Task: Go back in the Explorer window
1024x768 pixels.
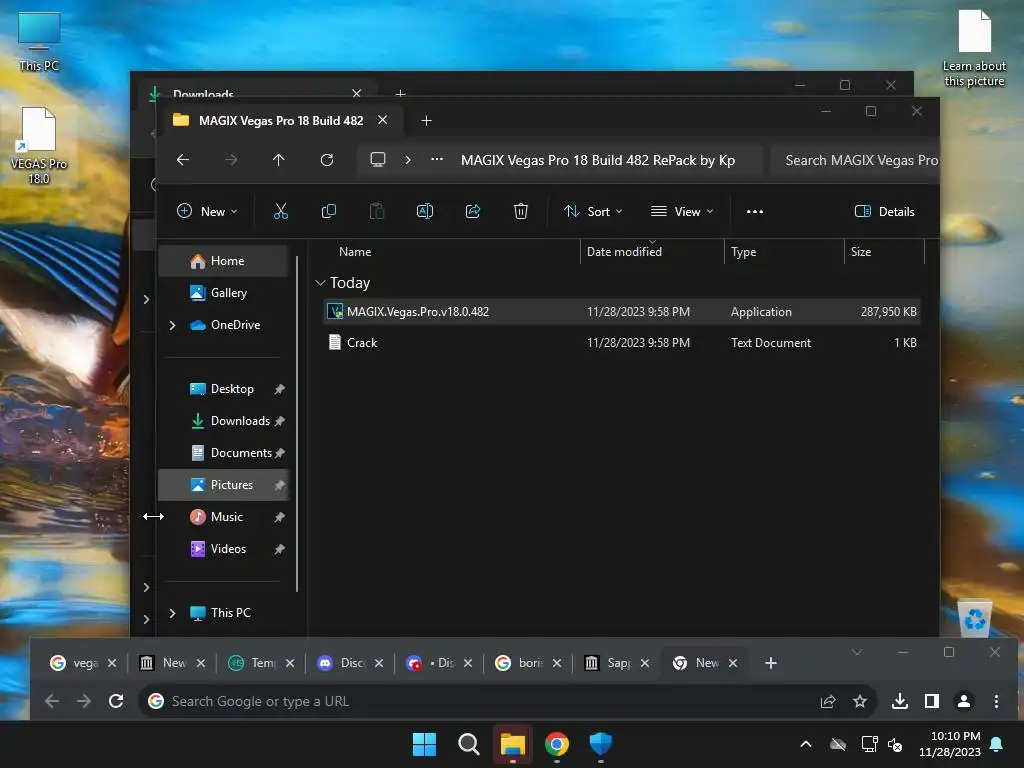Action: 183,160
